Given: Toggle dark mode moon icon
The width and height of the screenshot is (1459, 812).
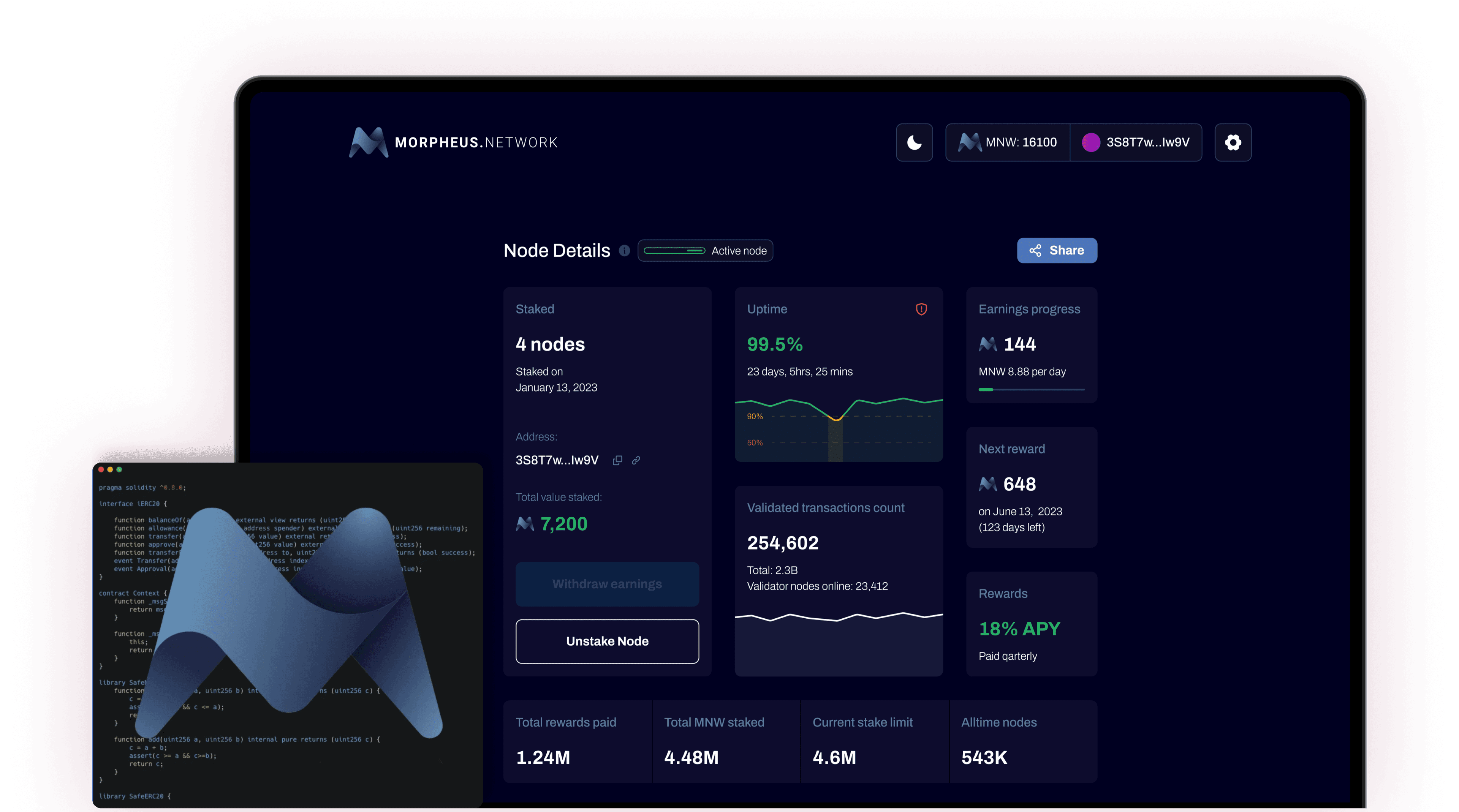Looking at the screenshot, I should click(x=914, y=142).
